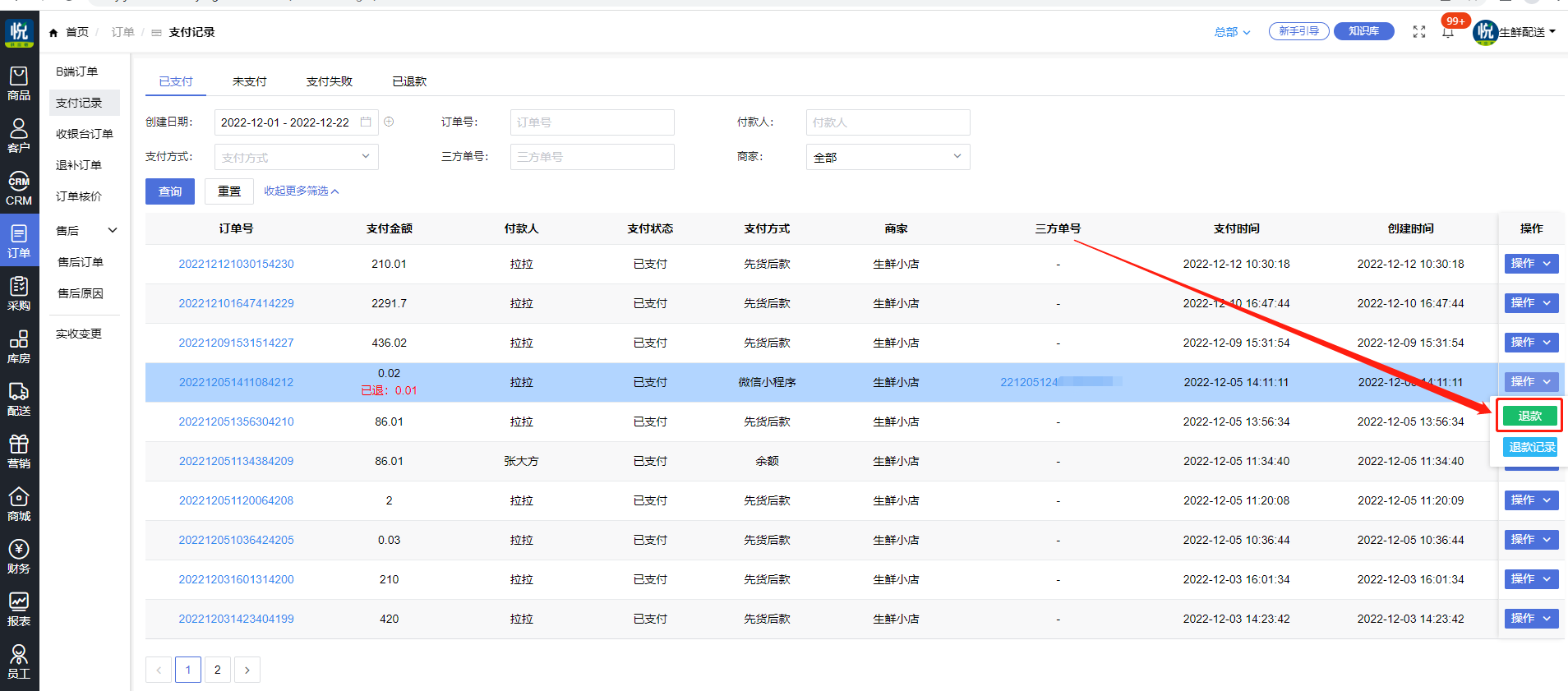Collapse filters via 收起更多筛选

tap(301, 191)
